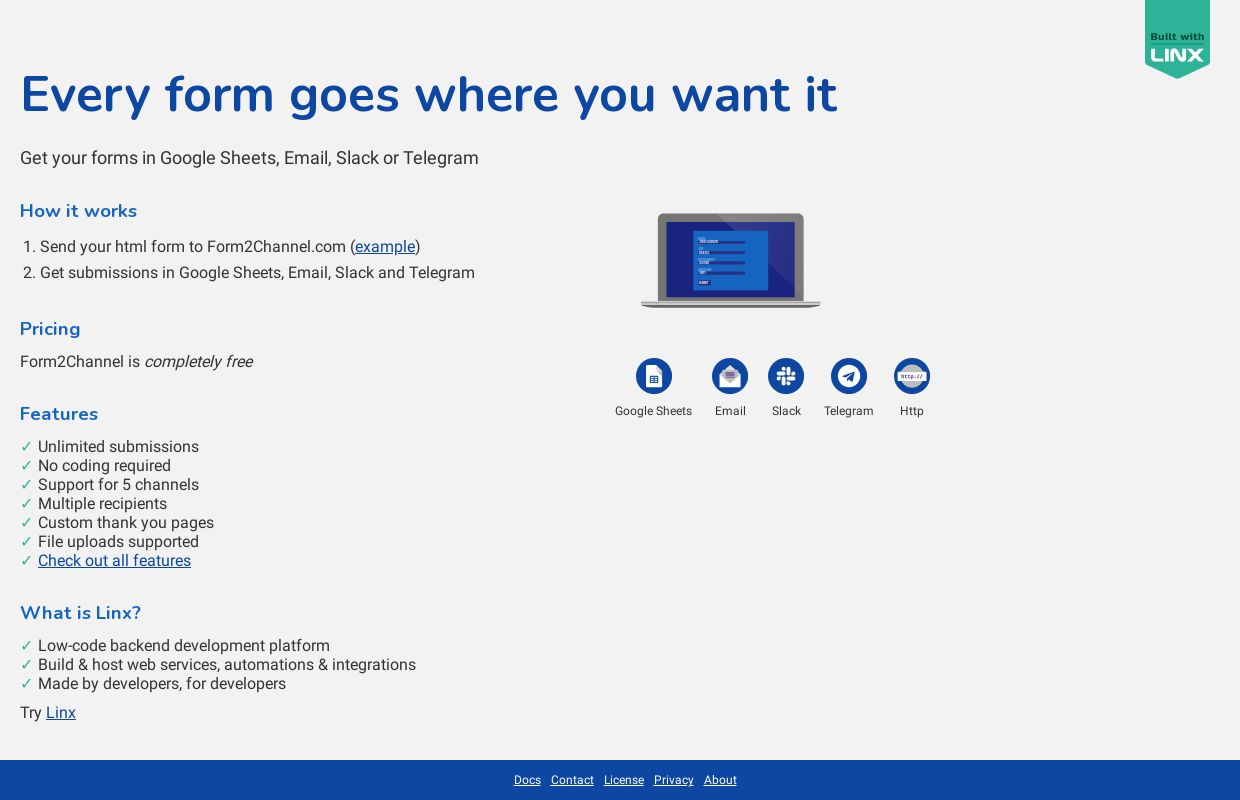
Task: Click 'Unlimited submissions' feature line
Action: pyautogui.click(x=118, y=447)
